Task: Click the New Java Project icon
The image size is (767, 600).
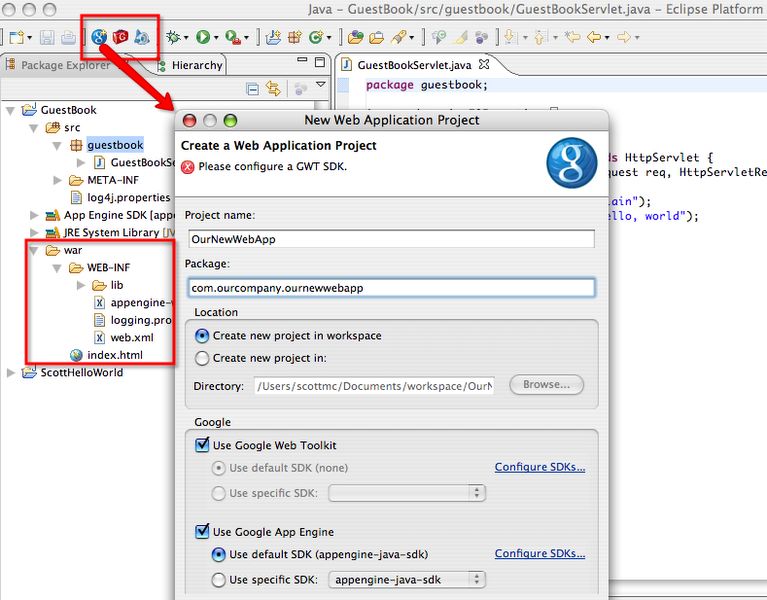Action: 273,37
